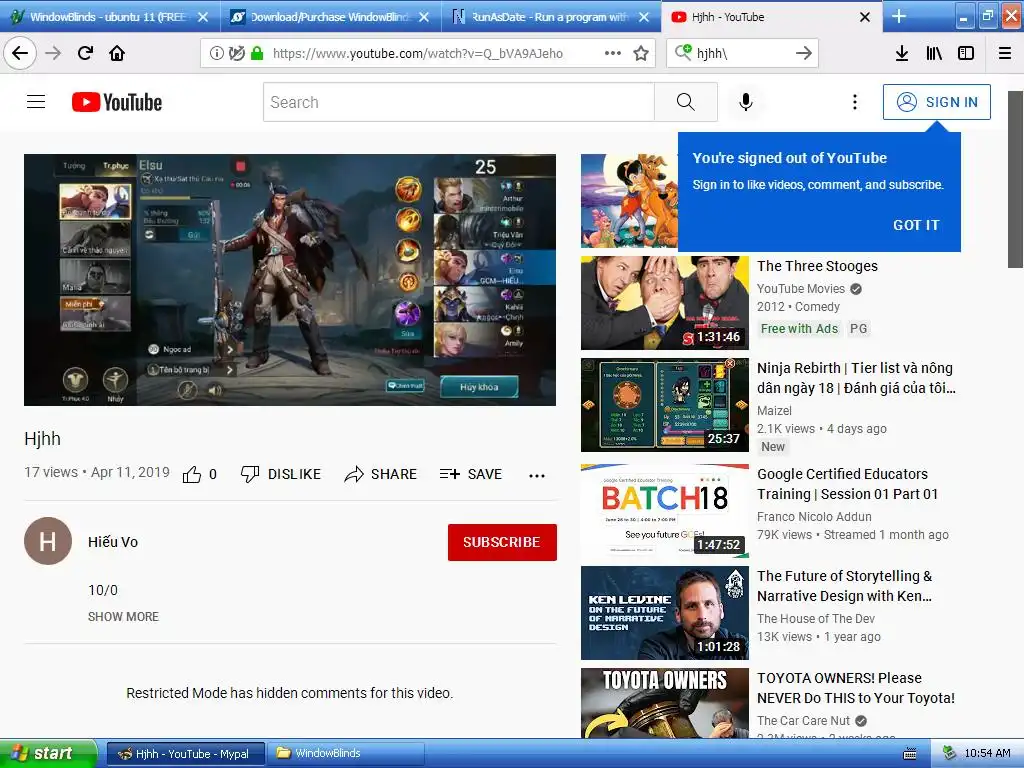Click SIGN IN button
Image resolution: width=1024 pixels, height=768 pixels.
pyautogui.click(x=936, y=102)
